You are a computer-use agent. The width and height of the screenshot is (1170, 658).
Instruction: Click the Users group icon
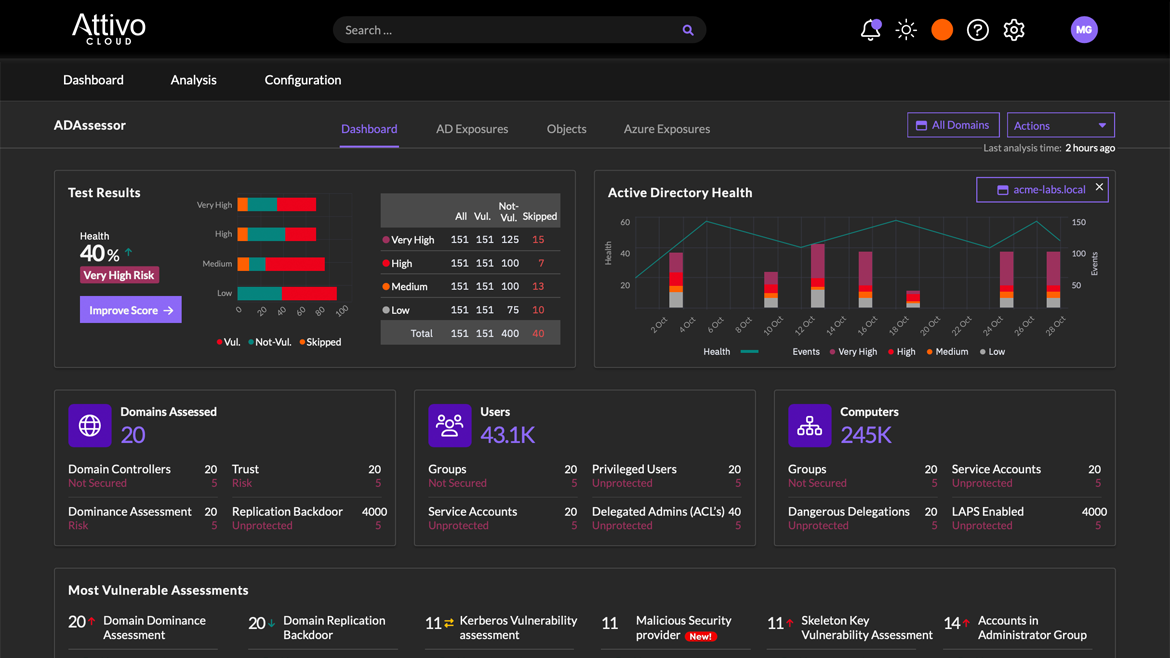[450, 426]
